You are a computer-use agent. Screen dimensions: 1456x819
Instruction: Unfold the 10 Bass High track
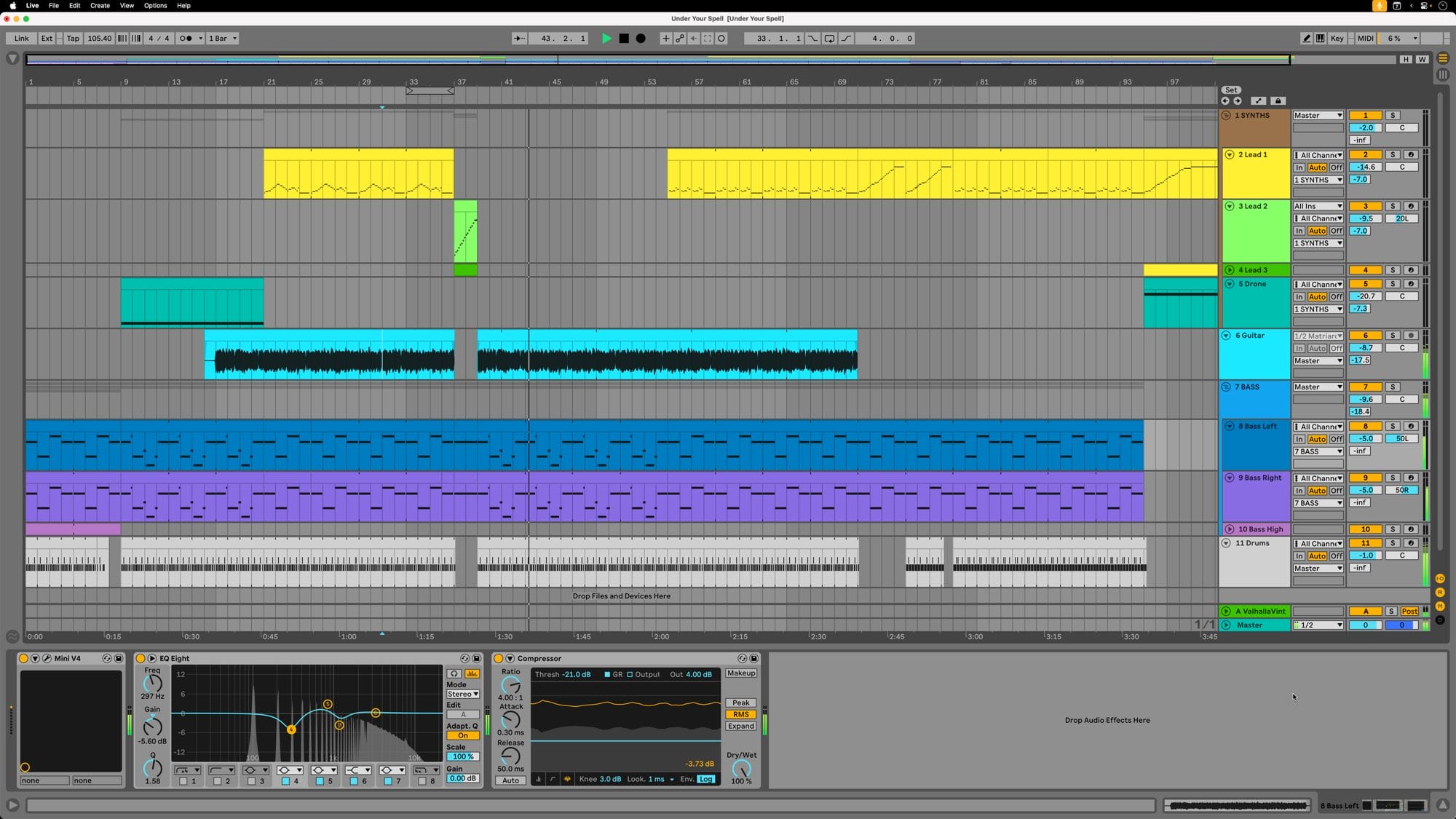(1229, 530)
